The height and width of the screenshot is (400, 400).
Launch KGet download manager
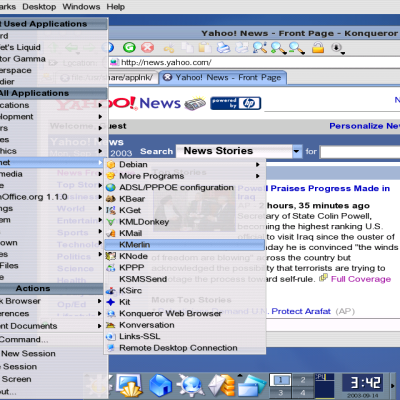185,210
